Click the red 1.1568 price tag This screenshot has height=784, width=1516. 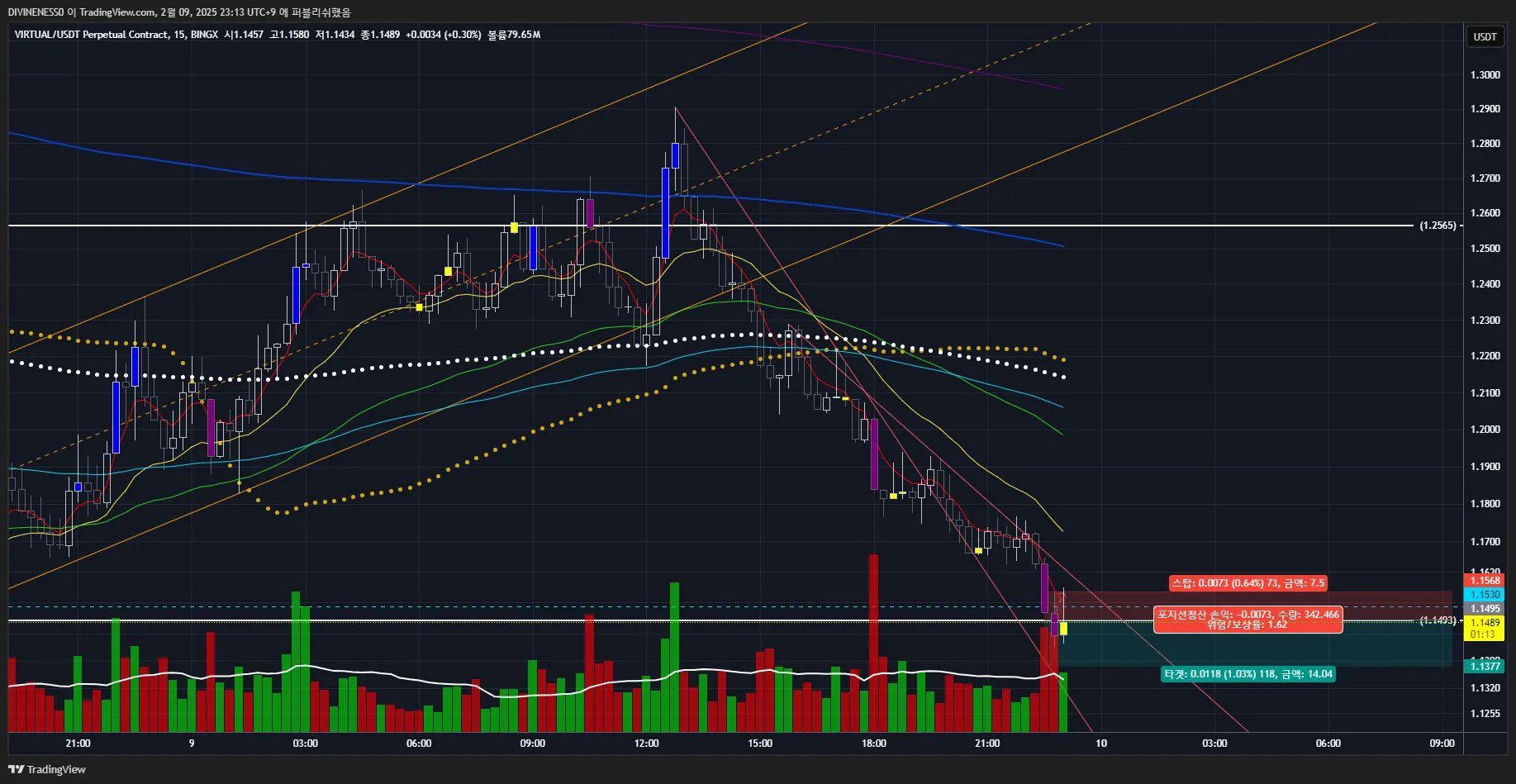(1485, 581)
